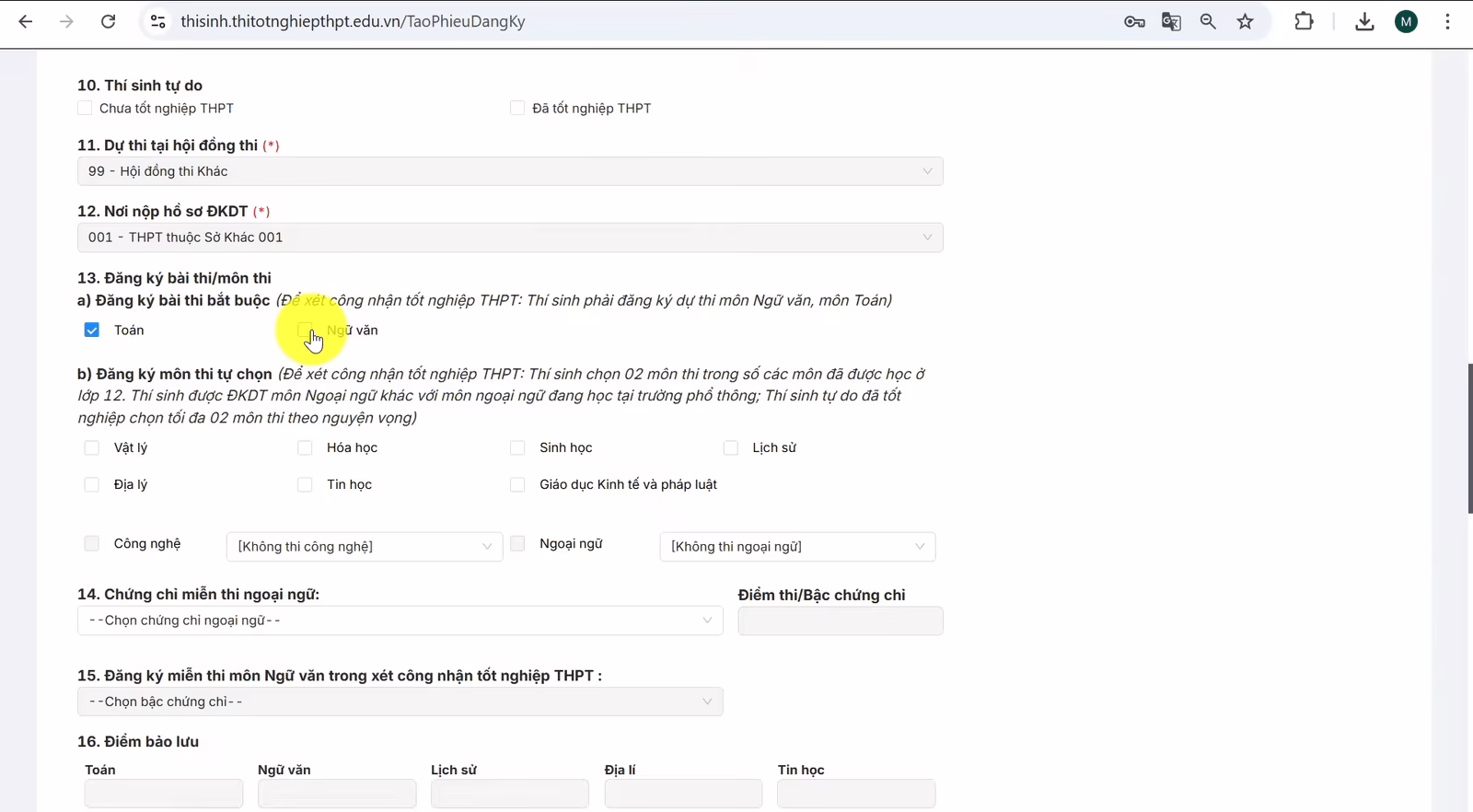Image resolution: width=1473 pixels, height=812 pixels.
Task: Click the Địa lí reserved score field
Action: [683, 794]
